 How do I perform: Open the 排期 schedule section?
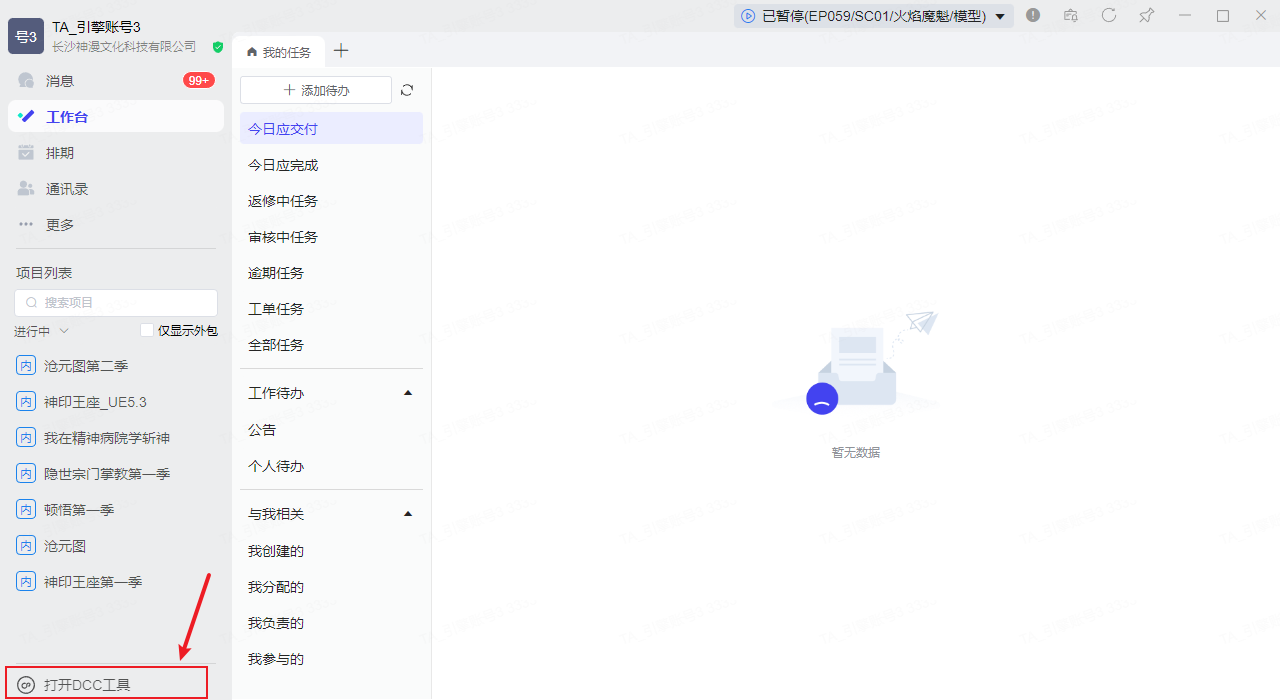60,153
